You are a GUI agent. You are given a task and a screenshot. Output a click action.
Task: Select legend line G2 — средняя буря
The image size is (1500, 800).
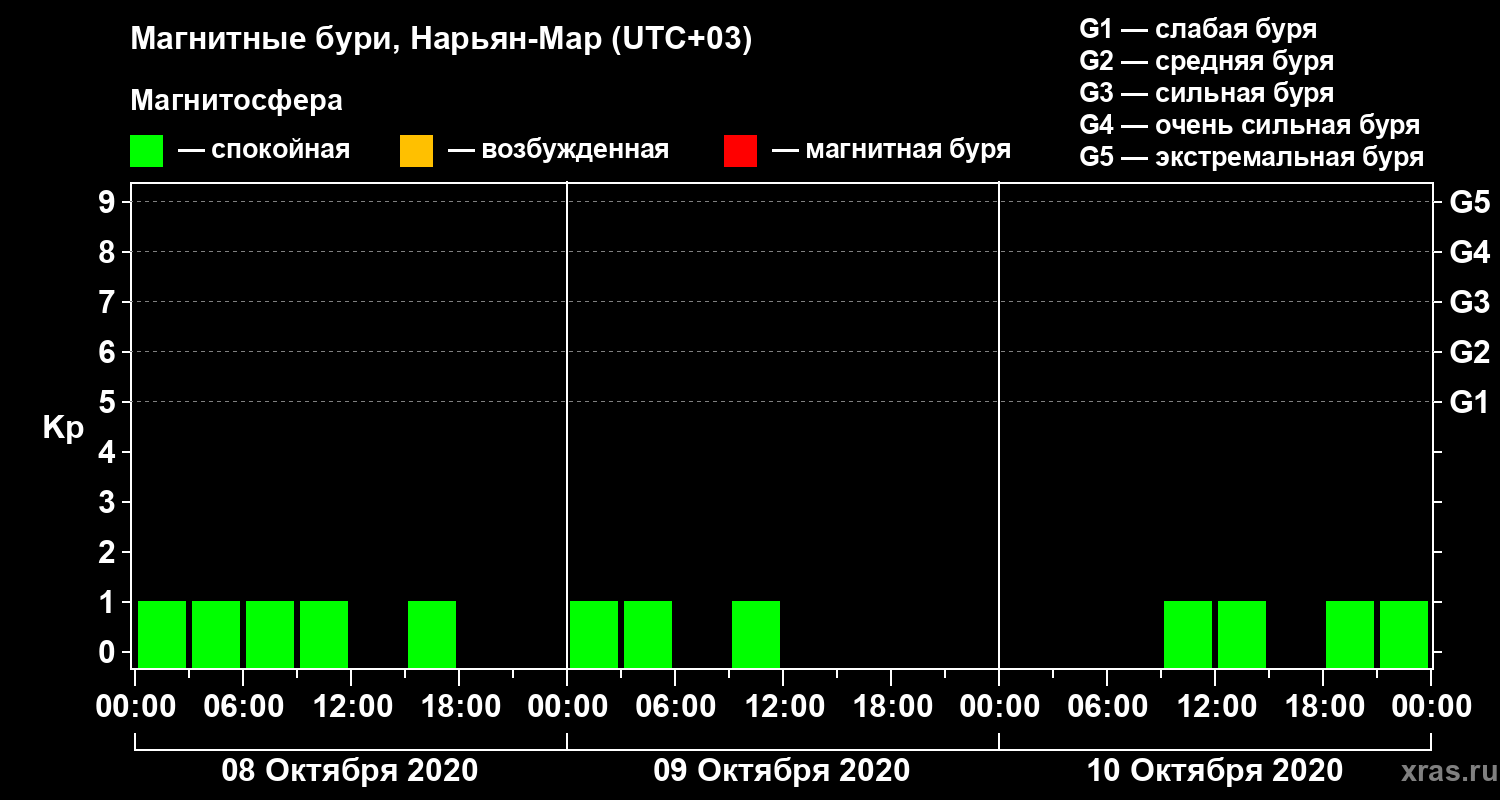tap(1207, 61)
